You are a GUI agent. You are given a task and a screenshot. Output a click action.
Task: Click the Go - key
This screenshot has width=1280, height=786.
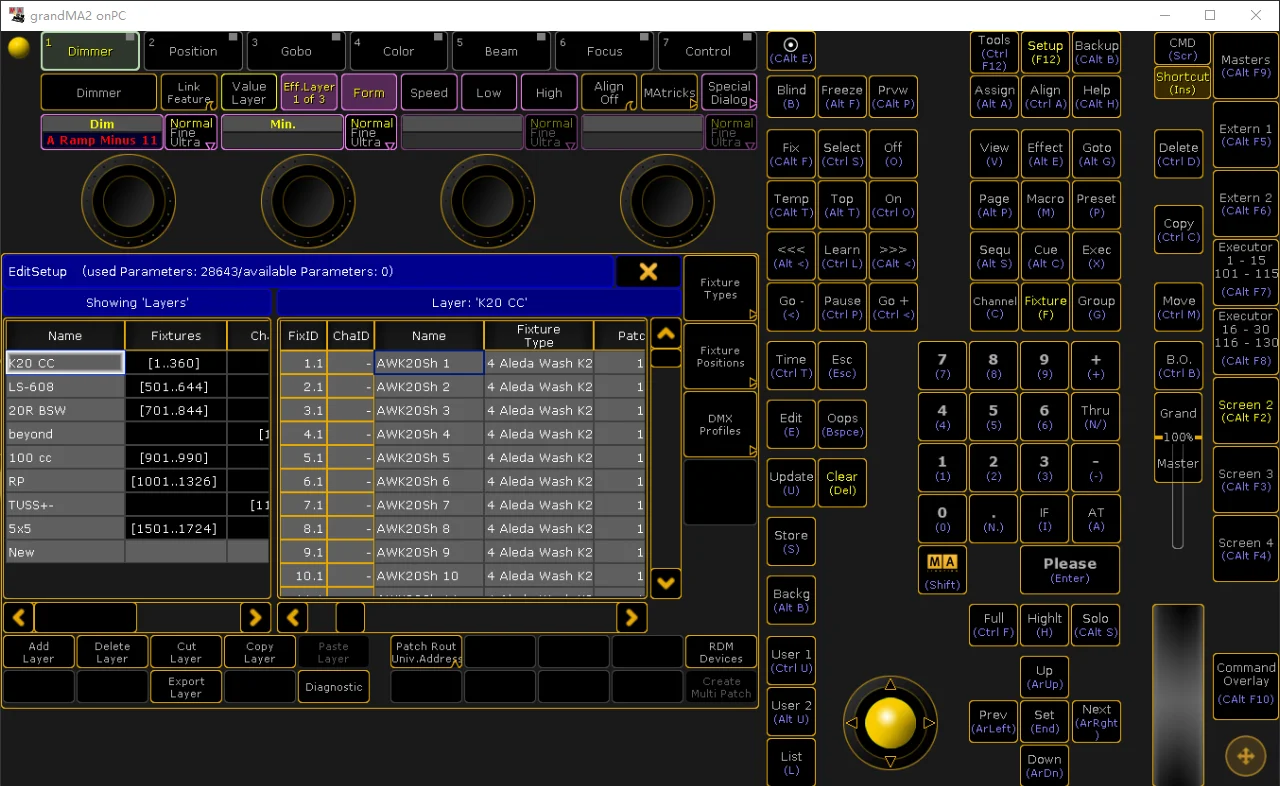tap(791, 307)
